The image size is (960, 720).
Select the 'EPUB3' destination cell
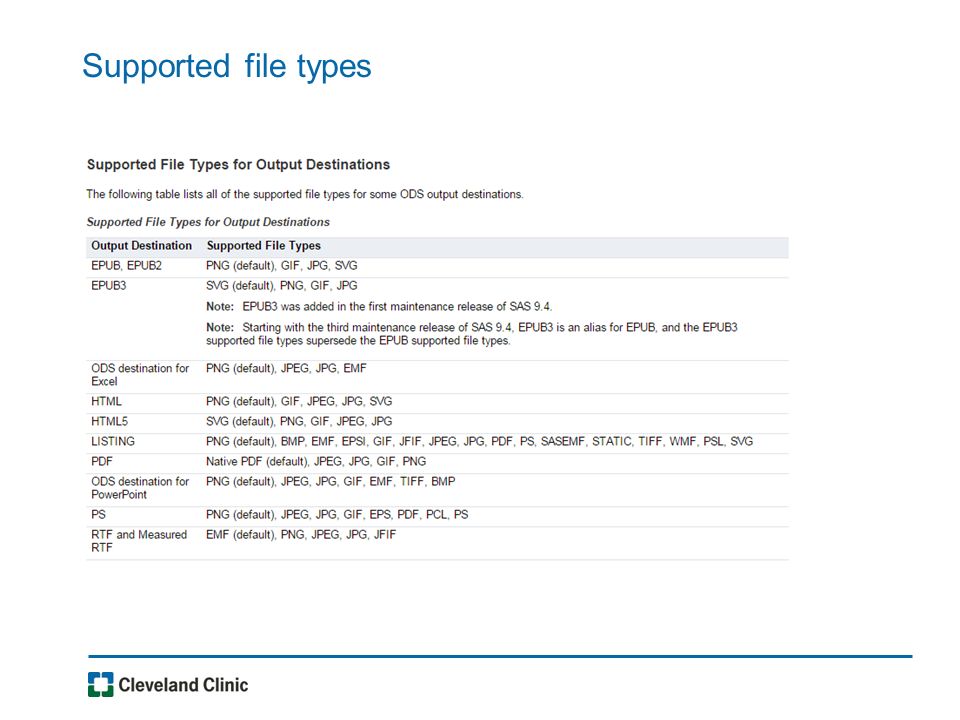109,285
